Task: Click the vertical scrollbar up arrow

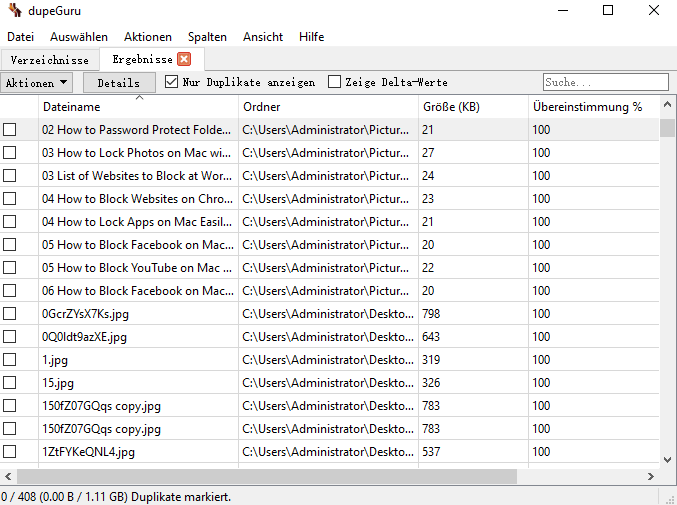Action: coord(668,106)
